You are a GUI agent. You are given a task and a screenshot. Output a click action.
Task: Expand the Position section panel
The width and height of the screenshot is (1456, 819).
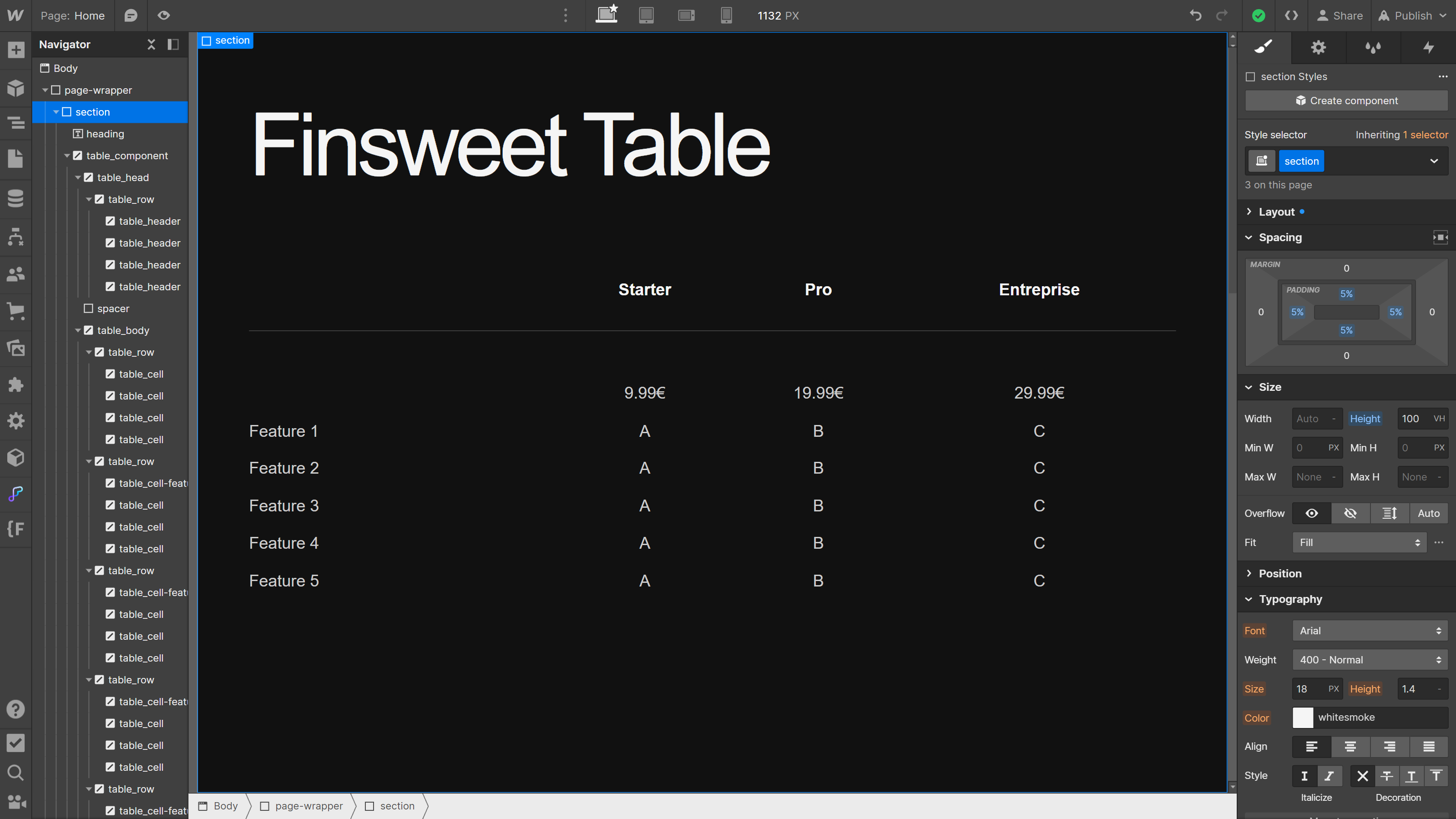tap(1280, 573)
